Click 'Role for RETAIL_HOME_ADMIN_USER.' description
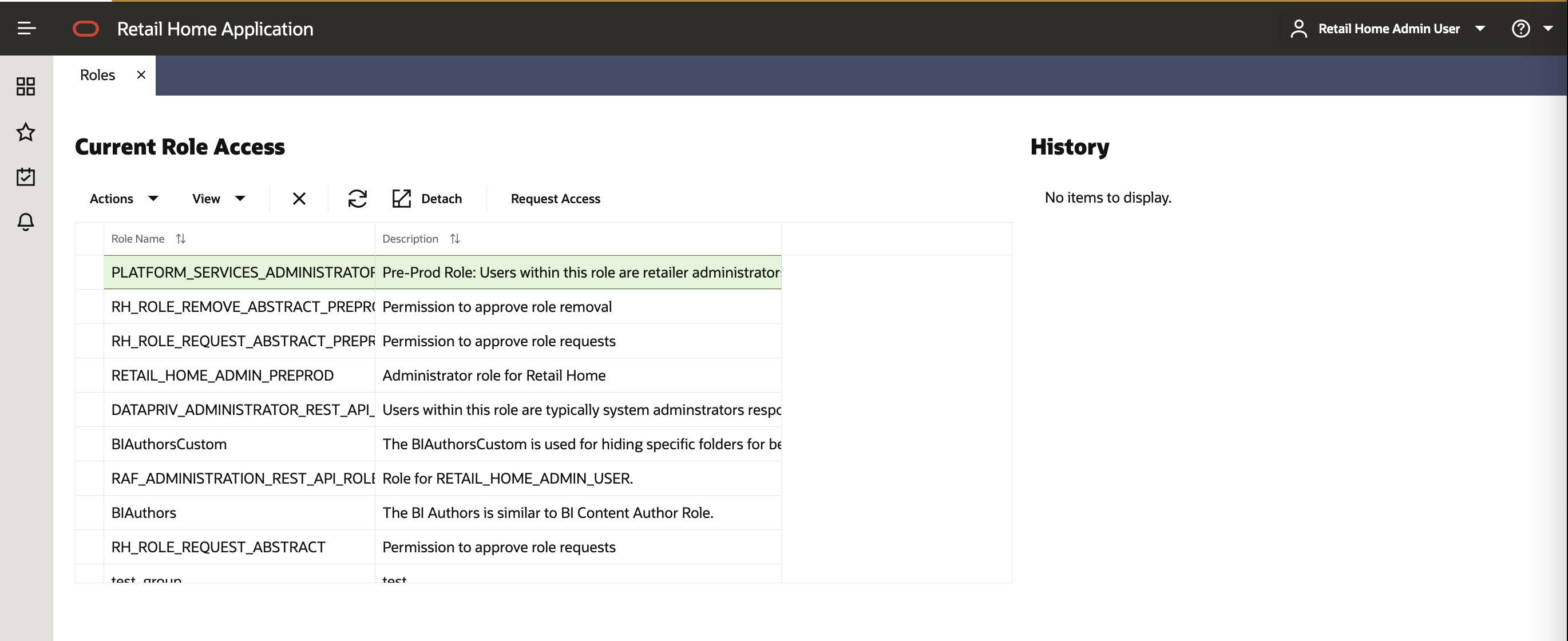 pyautogui.click(x=508, y=478)
